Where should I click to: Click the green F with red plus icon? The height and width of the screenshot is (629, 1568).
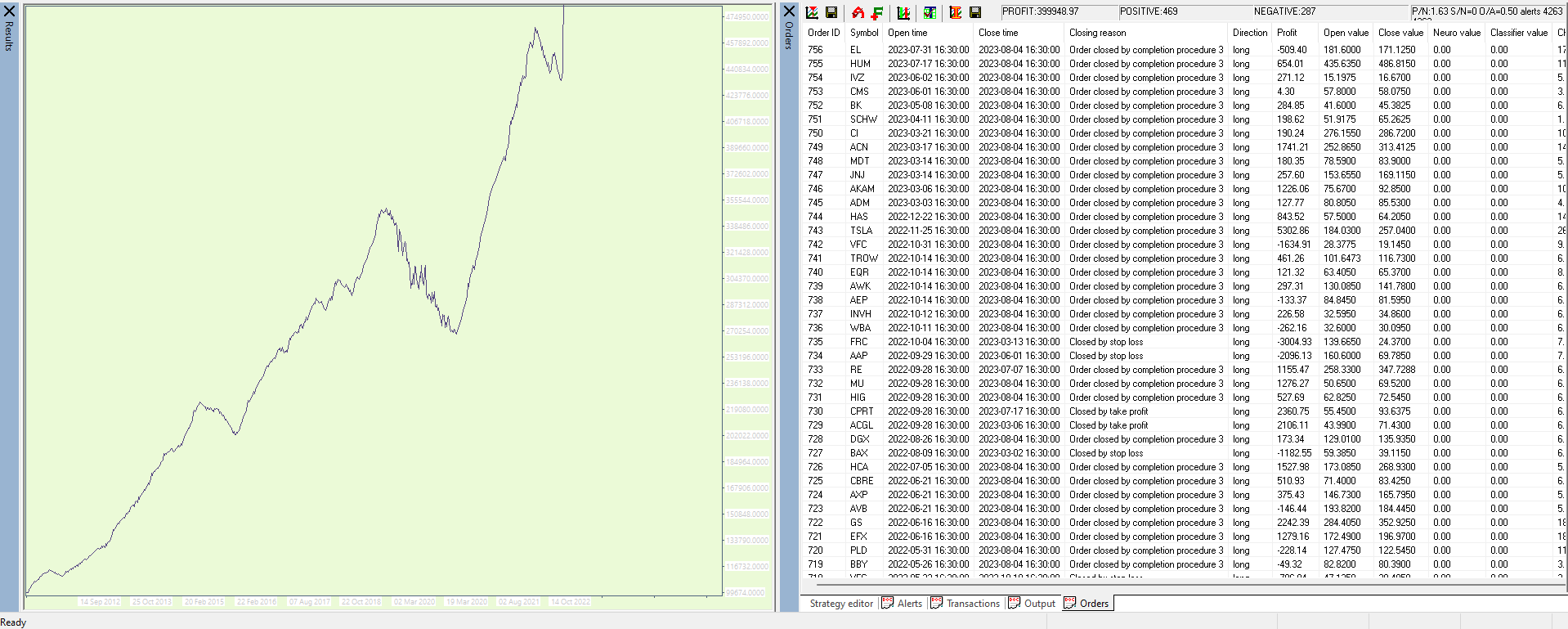[x=877, y=12]
